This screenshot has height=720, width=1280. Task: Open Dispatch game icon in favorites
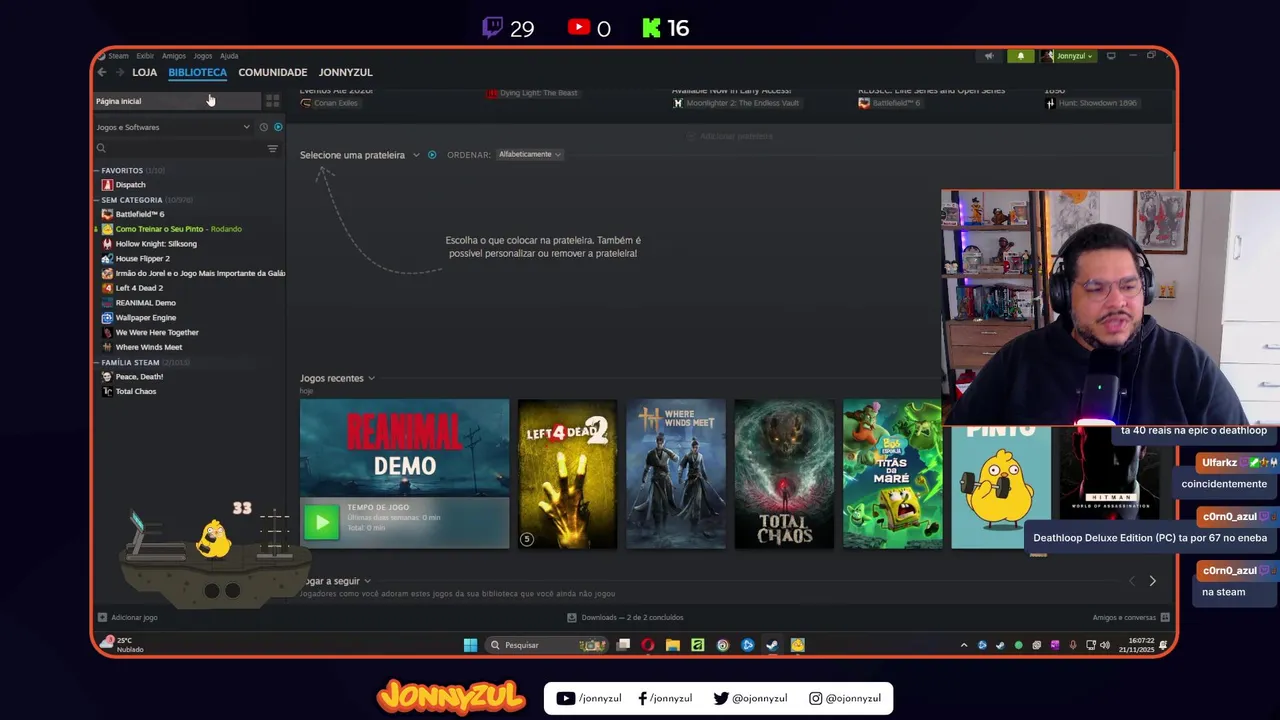pyautogui.click(x=107, y=185)
